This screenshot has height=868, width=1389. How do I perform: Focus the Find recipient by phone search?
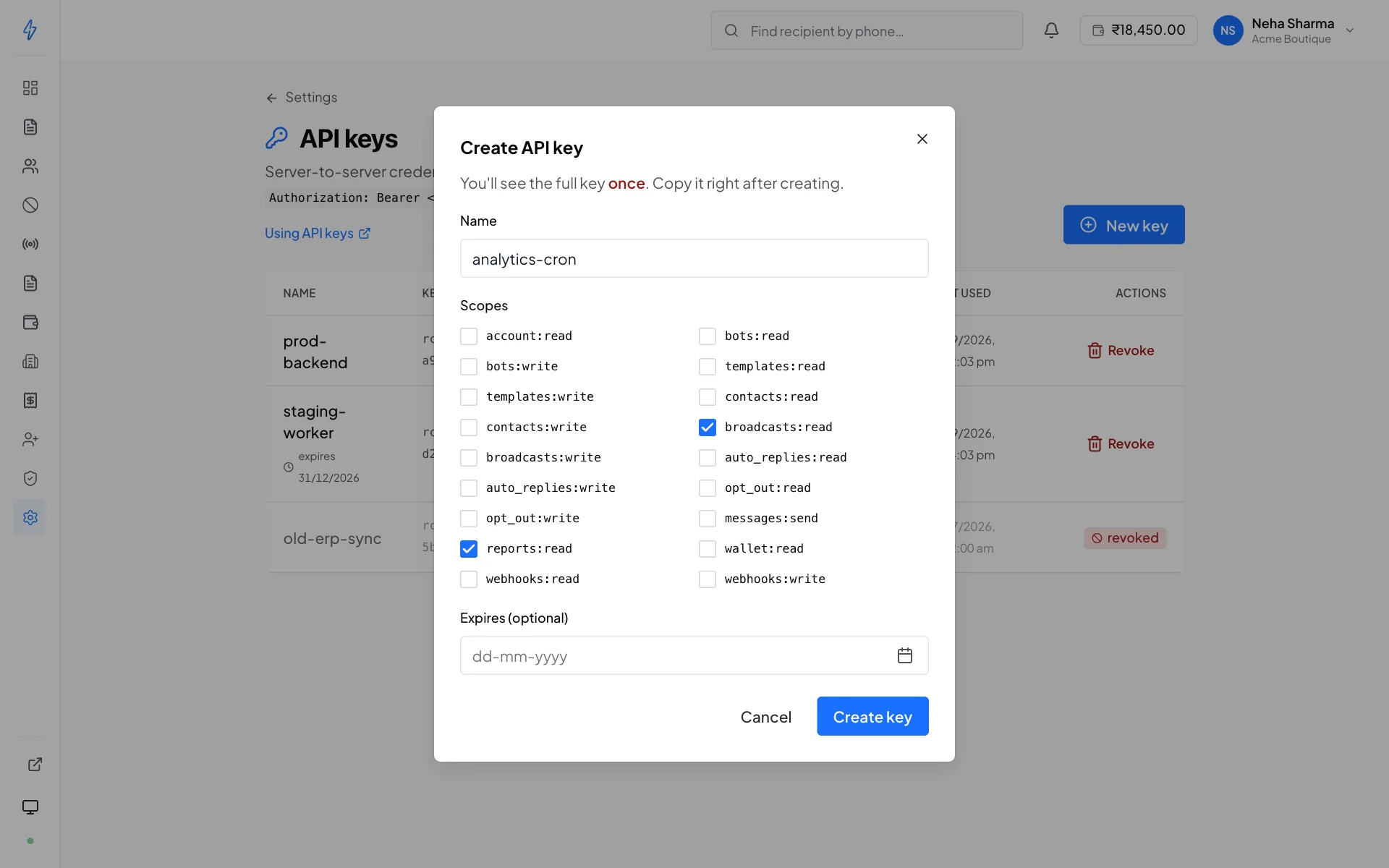[867, 30]
